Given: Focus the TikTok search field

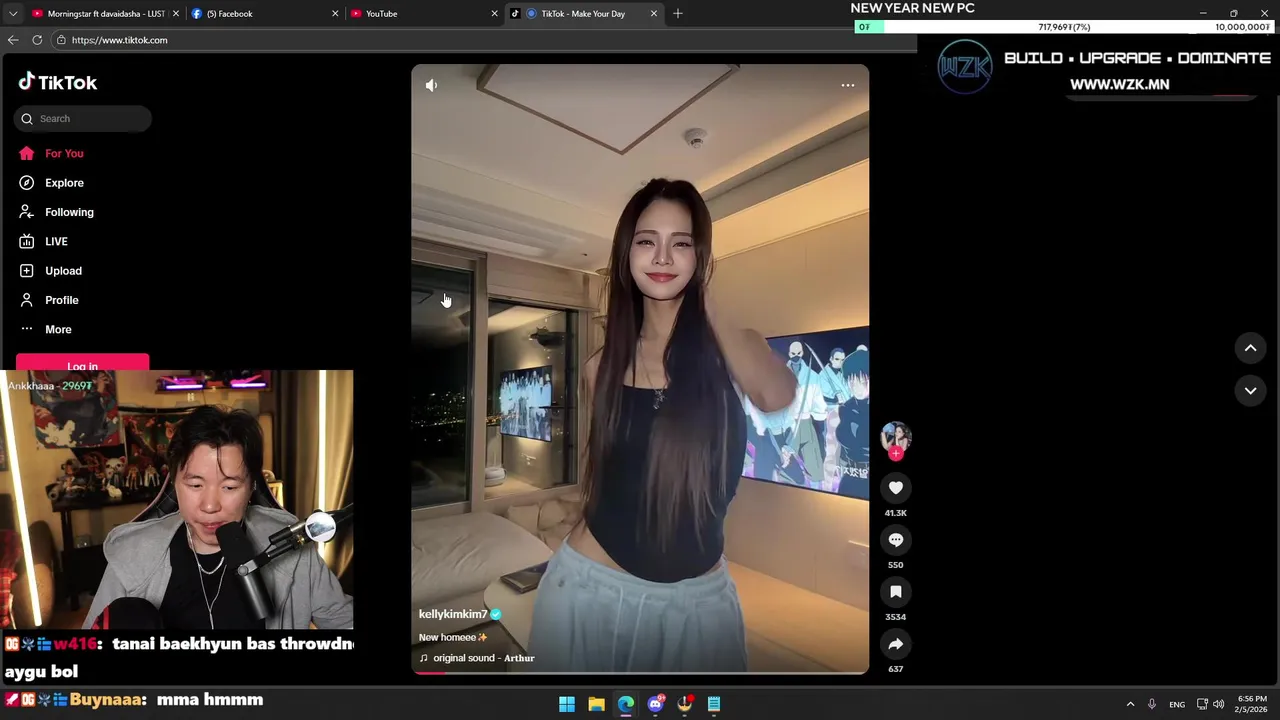Looking at the screenshot, I should (x=83, y=118).
